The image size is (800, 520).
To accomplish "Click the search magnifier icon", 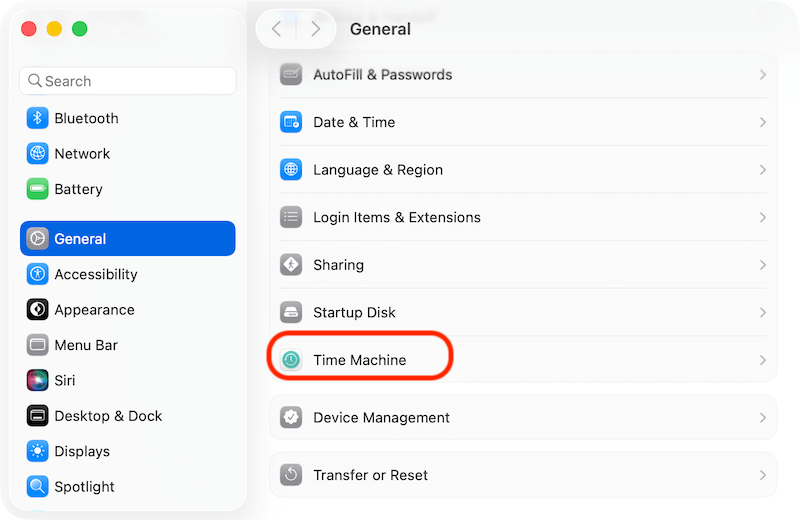I will click(x=35, y=81).
